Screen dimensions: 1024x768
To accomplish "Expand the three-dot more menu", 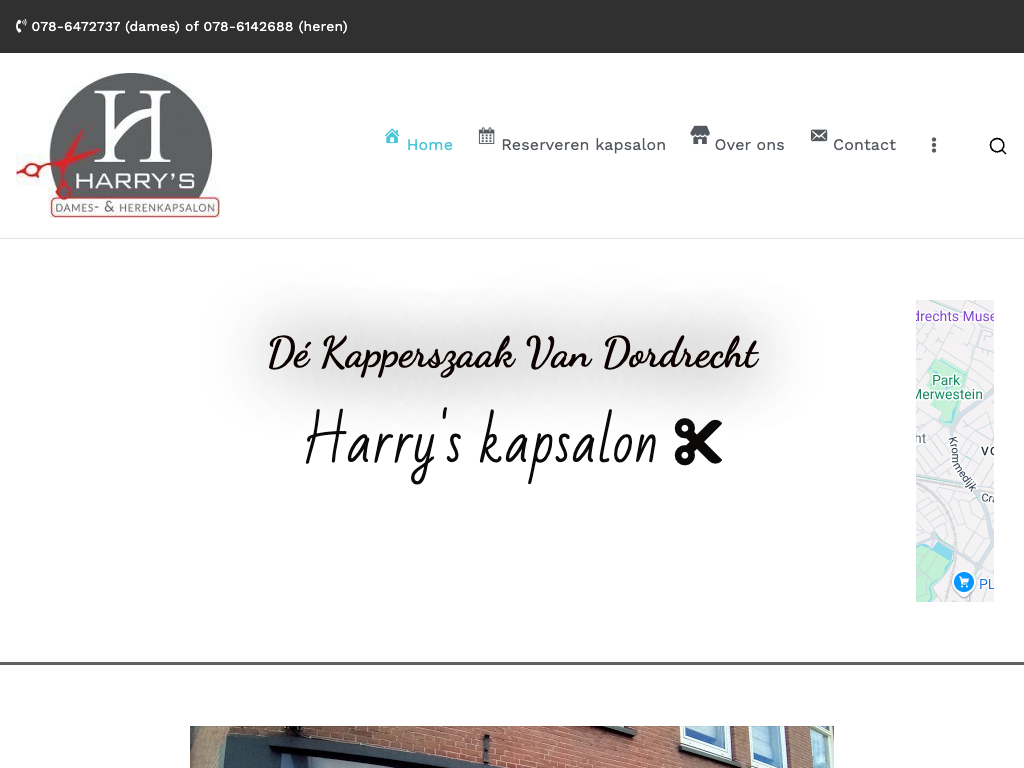I will click(933, 145).
